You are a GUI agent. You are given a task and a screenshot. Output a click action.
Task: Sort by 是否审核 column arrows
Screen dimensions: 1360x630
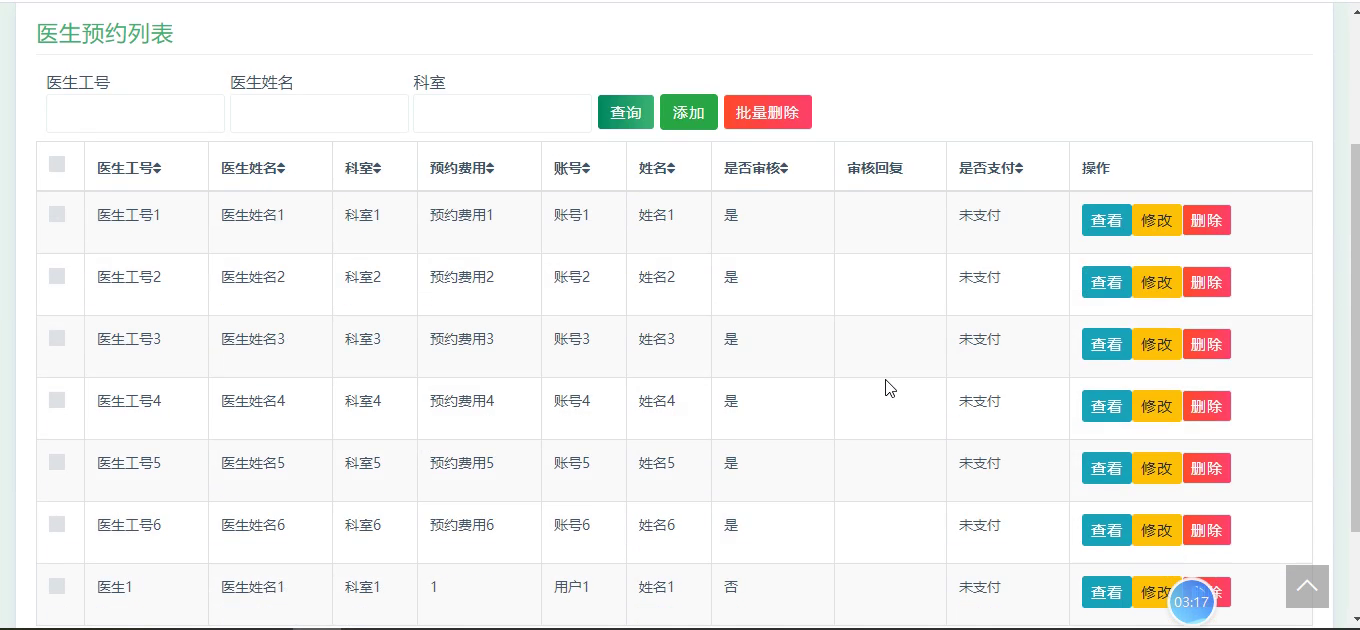point(784,169)
